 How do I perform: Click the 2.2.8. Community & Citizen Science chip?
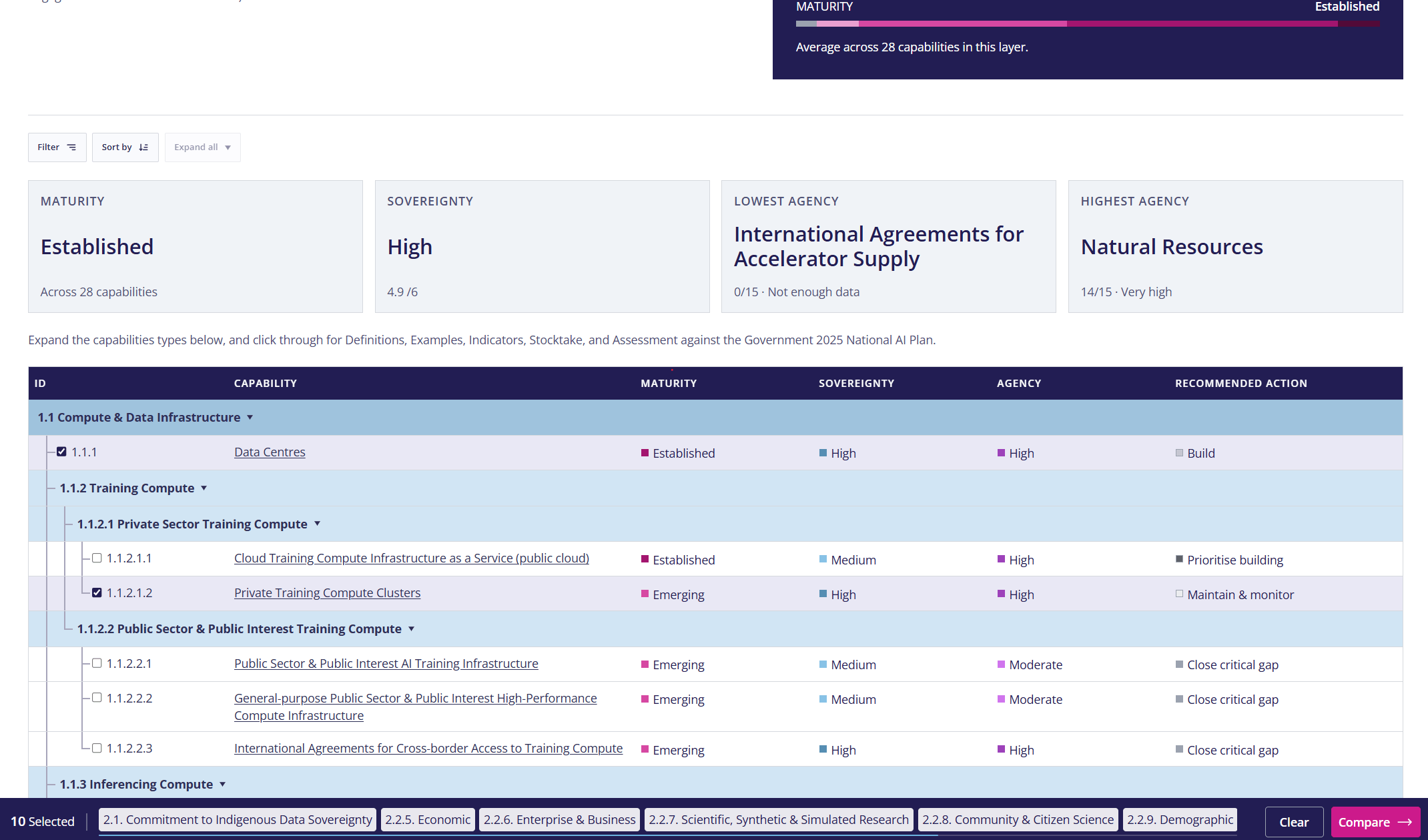(x=1018, y=819)
